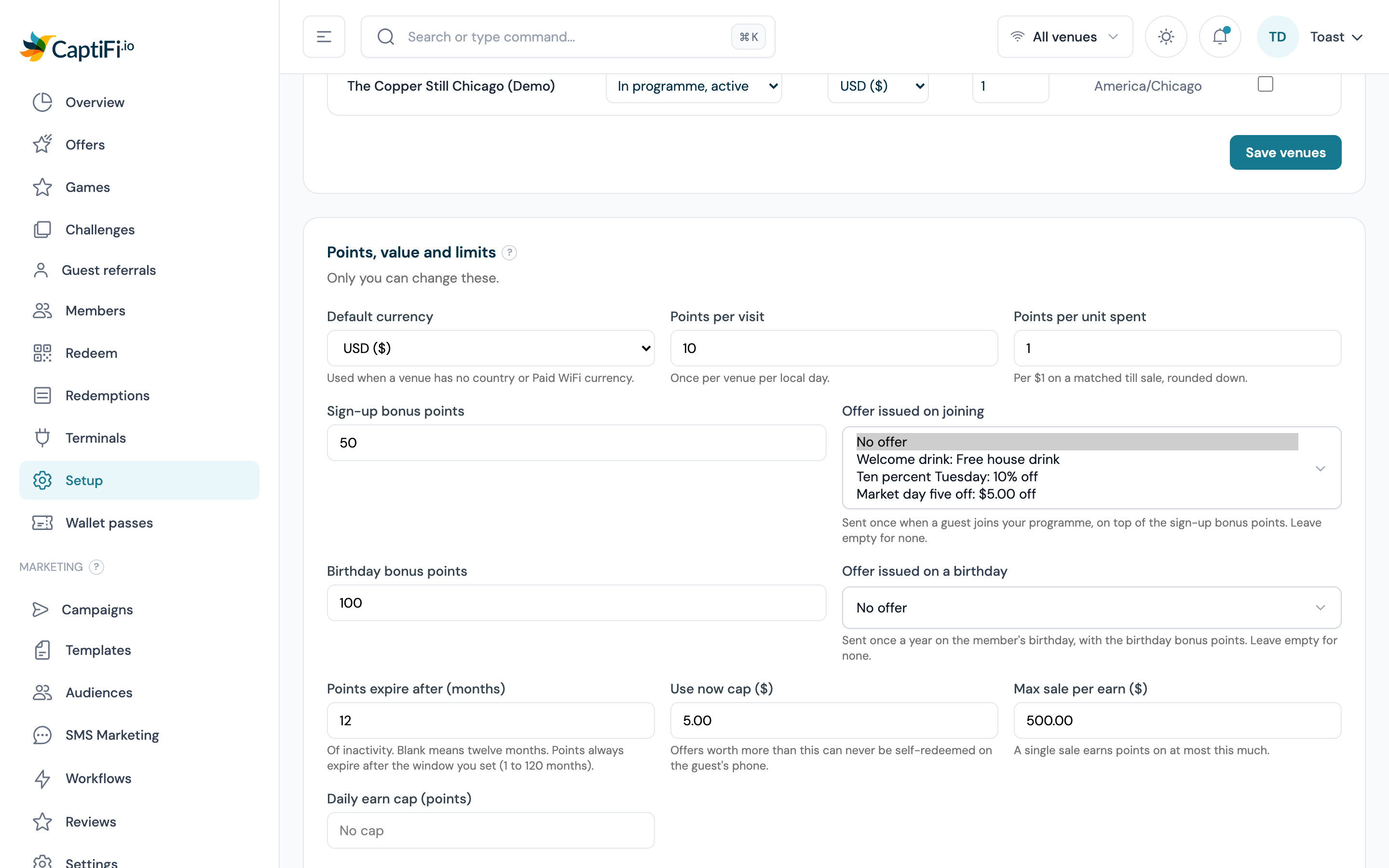Open the Overview pie chart icon

42,102
